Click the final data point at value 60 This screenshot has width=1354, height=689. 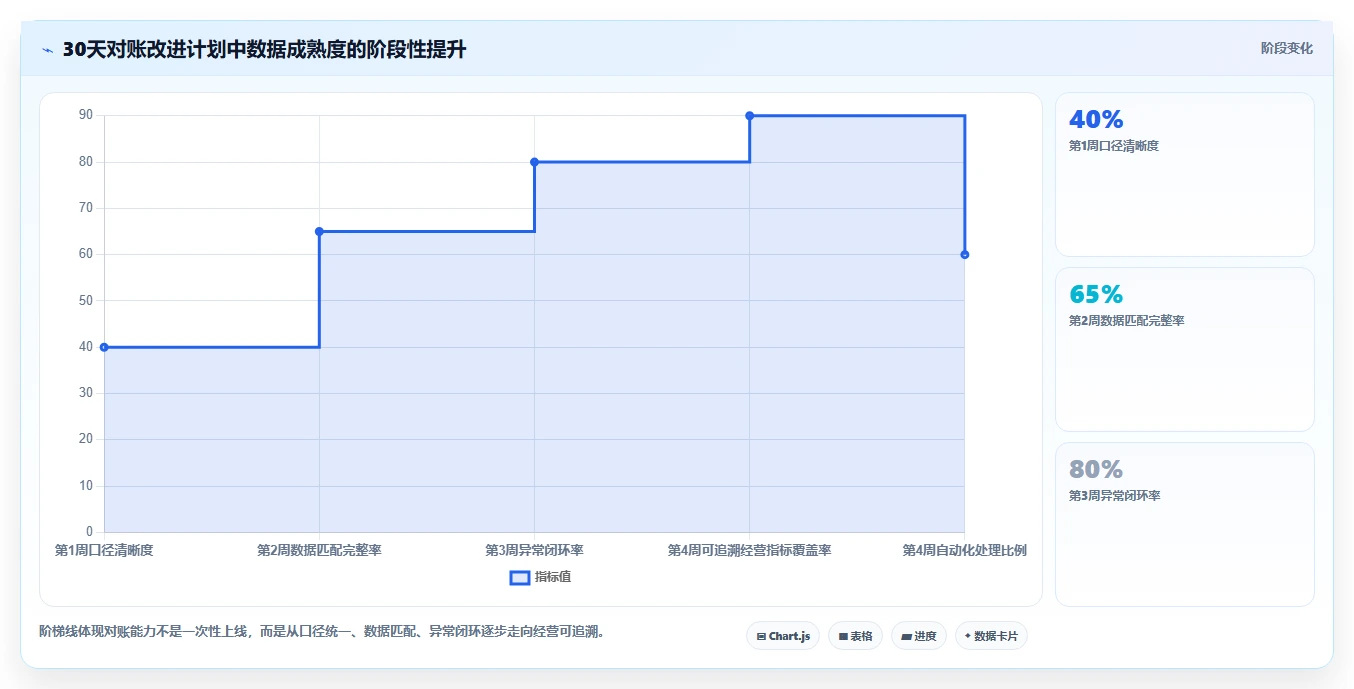point(964,254)
